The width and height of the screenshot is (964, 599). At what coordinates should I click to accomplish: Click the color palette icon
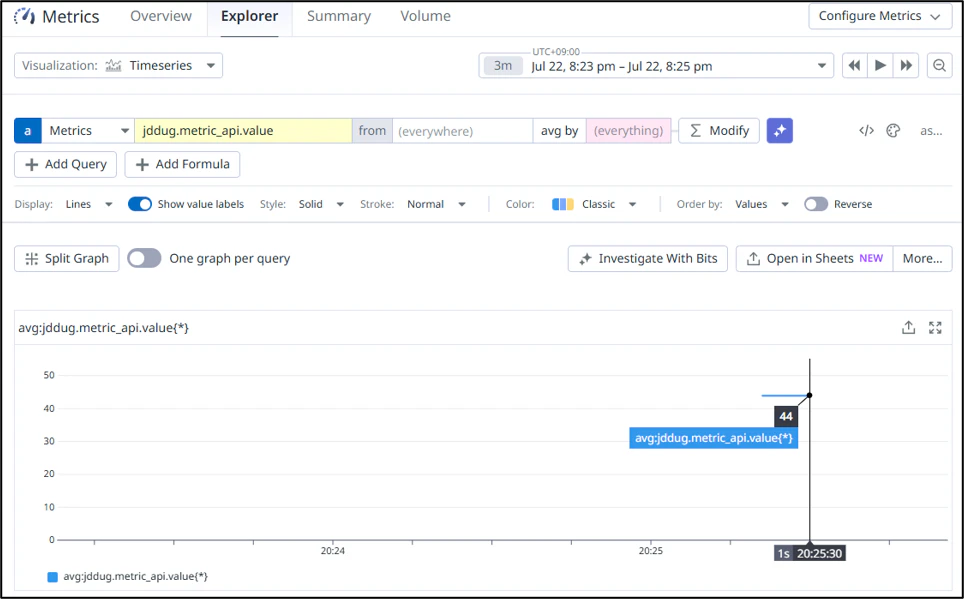point(893,130)
